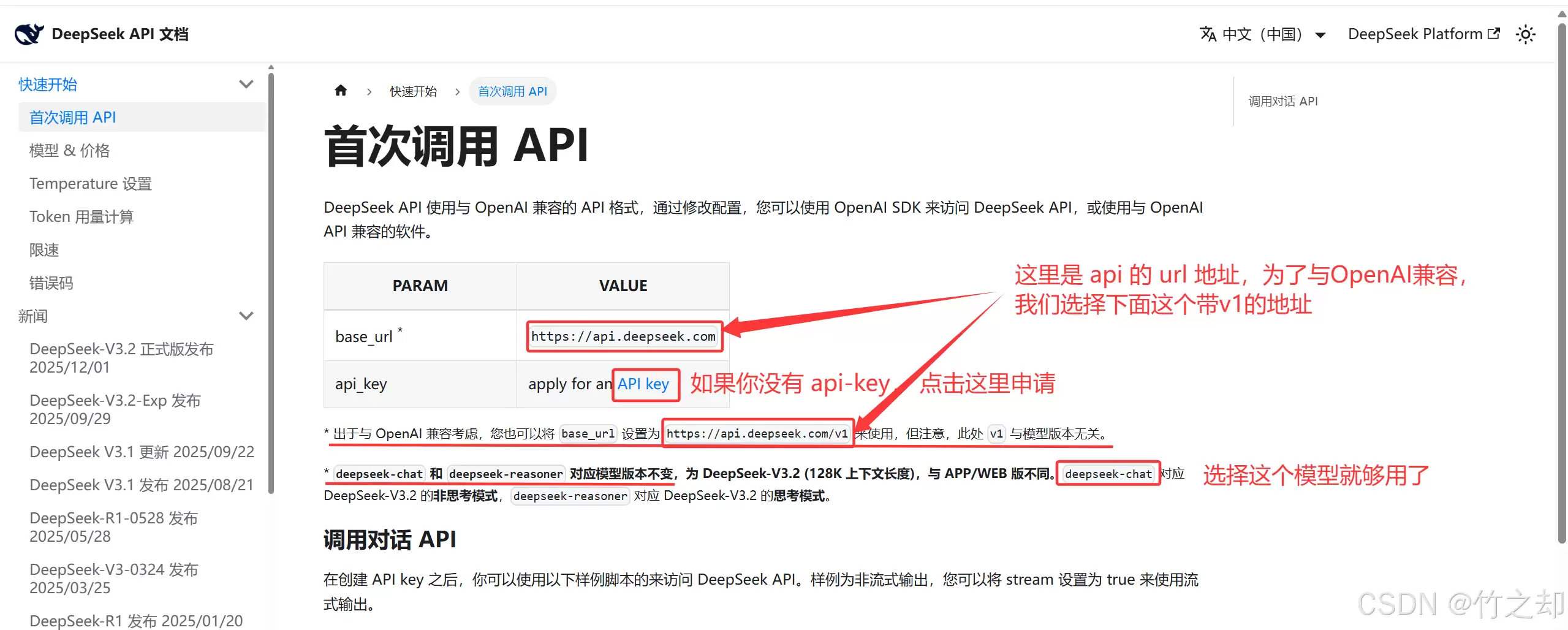Image resolution: width=1568 pixels, height=630 pixels.
Task: Click the translate icon next to 中文（中国）
Action: point(1206,34)
